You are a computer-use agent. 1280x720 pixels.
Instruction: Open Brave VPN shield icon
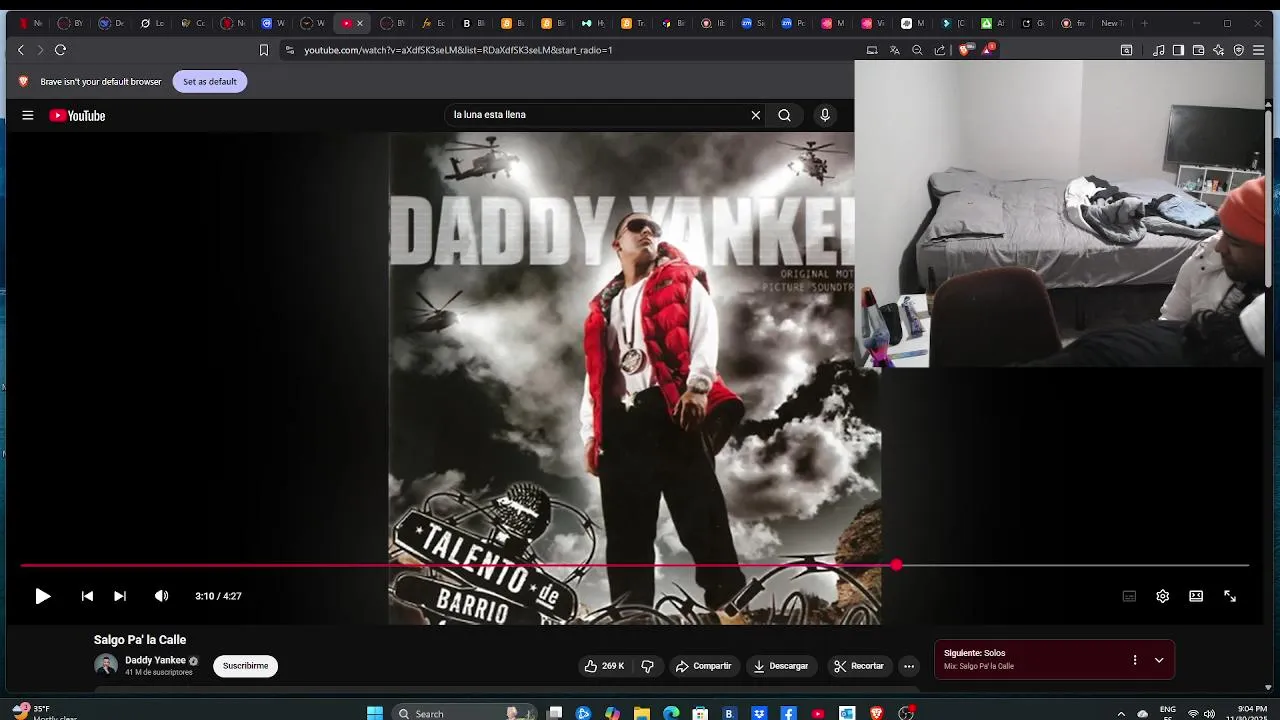1238,50
